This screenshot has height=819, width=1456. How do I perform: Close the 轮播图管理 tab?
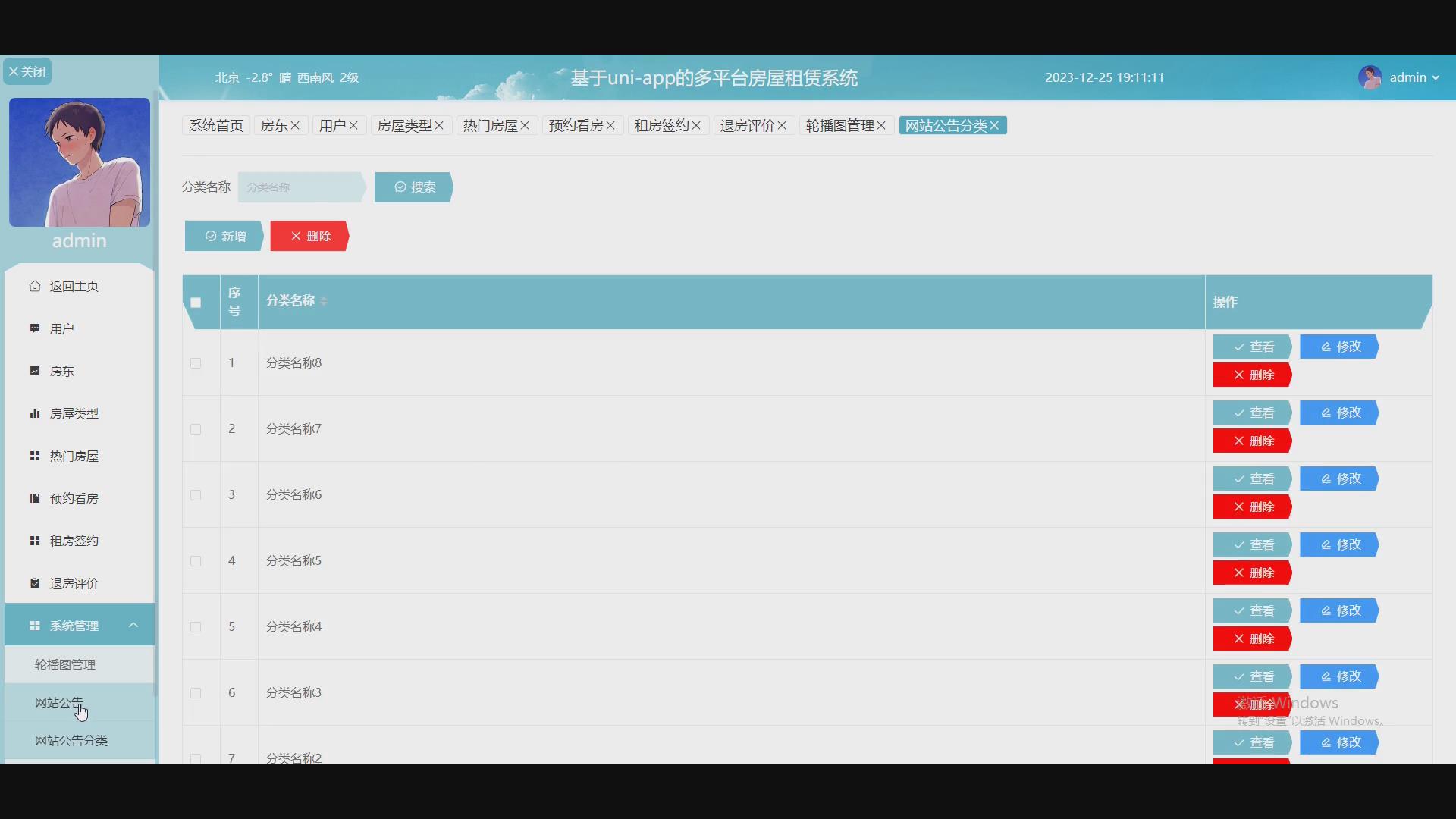point(882,125)
